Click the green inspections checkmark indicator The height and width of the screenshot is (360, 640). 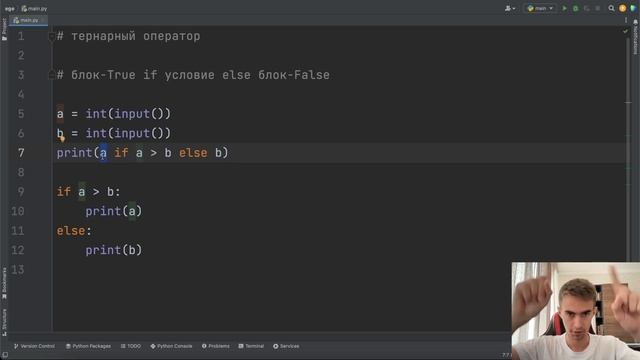click(625, 31)
